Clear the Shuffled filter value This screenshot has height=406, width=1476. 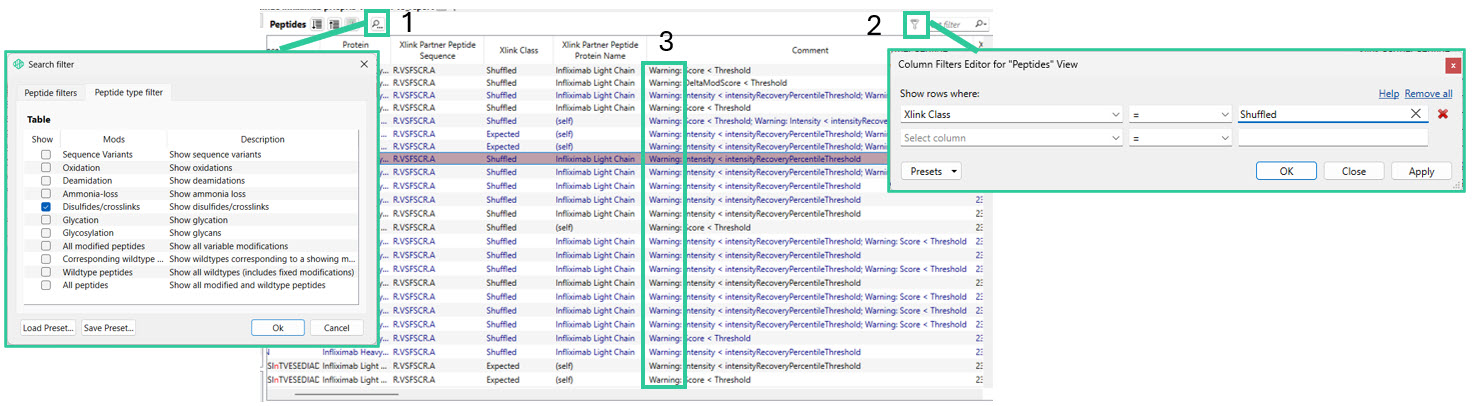coord(1416,114)
